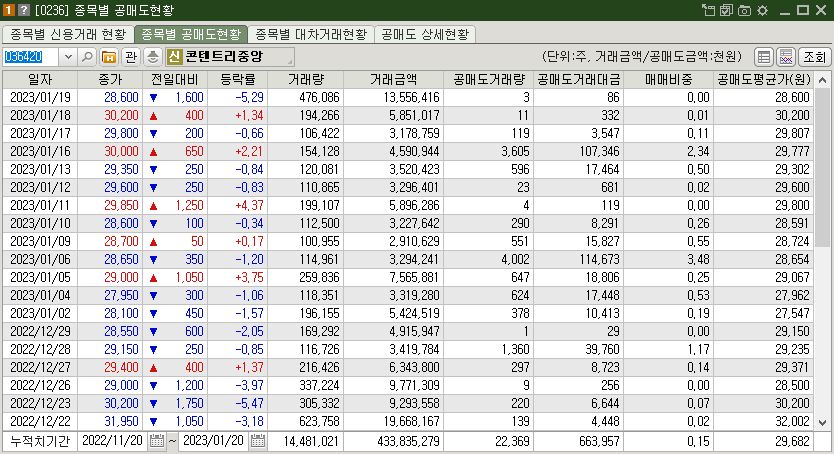Maximize the 공매도현황 window
The height and width of the screenshot is (454, 834).
(803, 10)
